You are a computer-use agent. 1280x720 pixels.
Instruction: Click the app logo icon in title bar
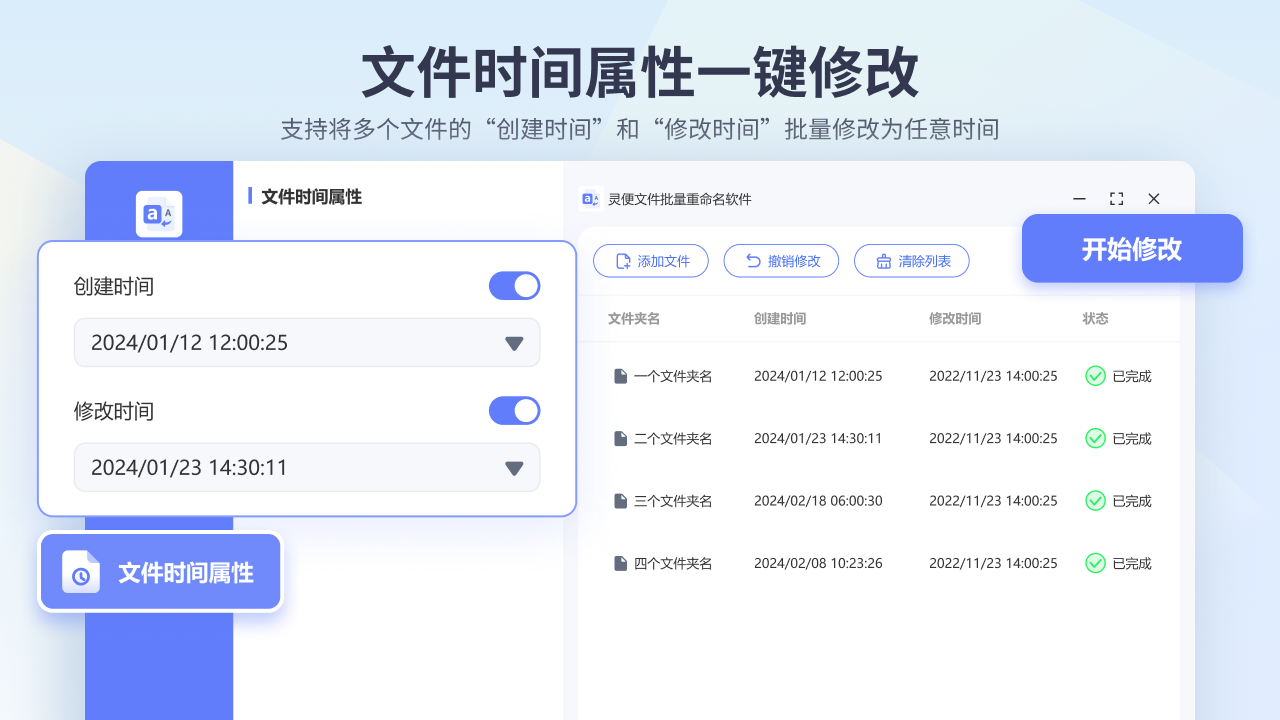590,199
